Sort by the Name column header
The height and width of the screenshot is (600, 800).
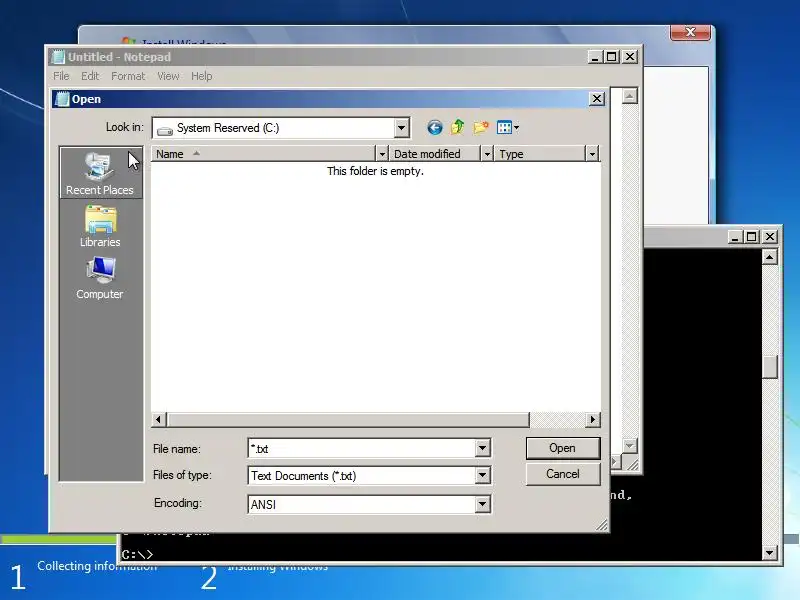coord(263,154)
